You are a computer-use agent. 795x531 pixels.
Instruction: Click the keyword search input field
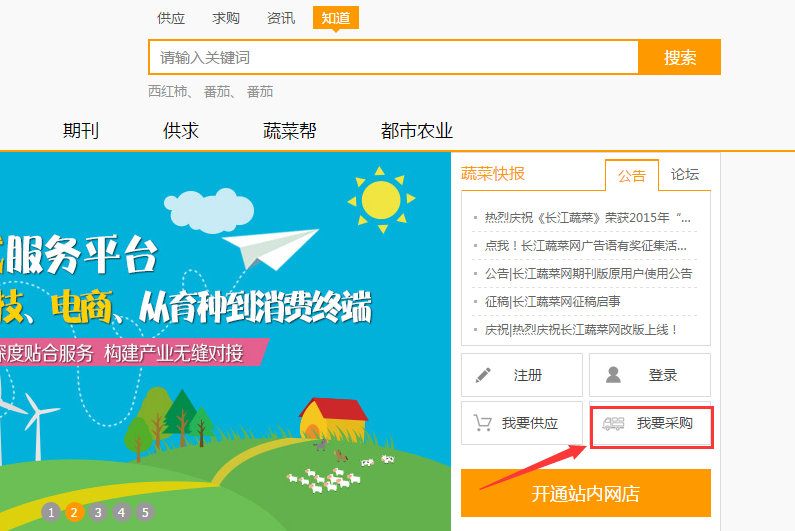393,57
